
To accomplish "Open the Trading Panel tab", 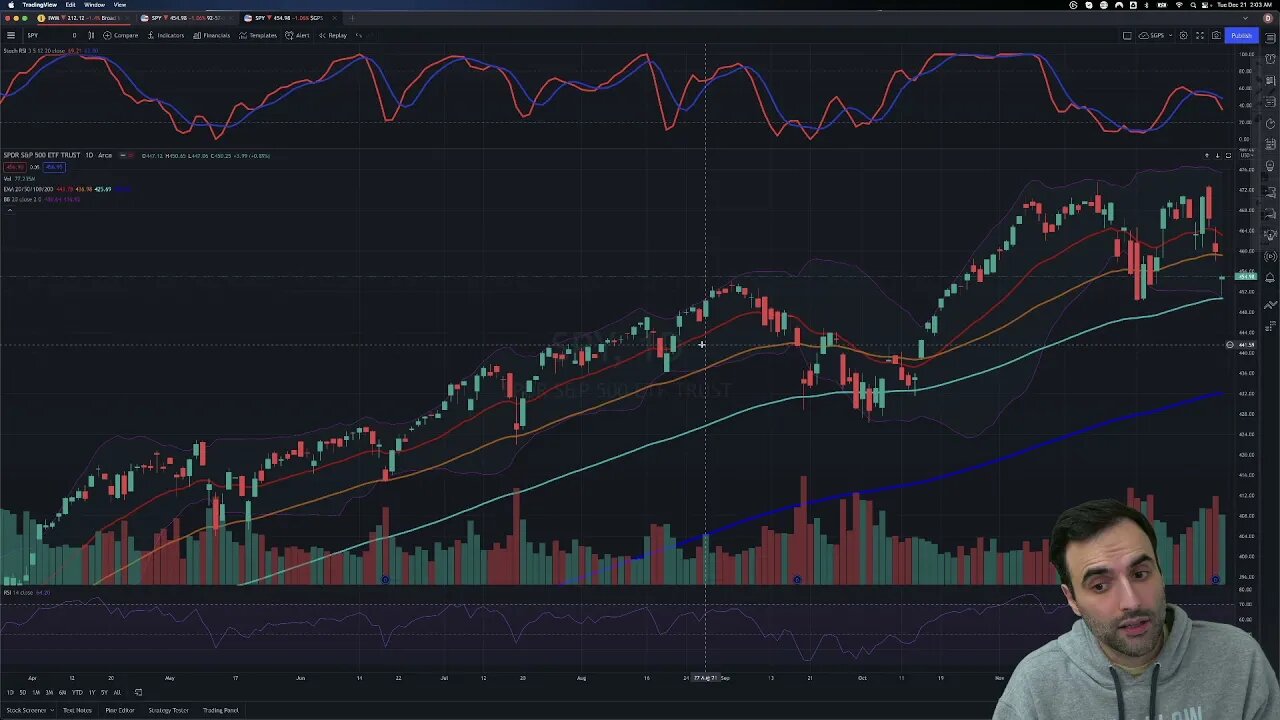I will click(220, 710).
